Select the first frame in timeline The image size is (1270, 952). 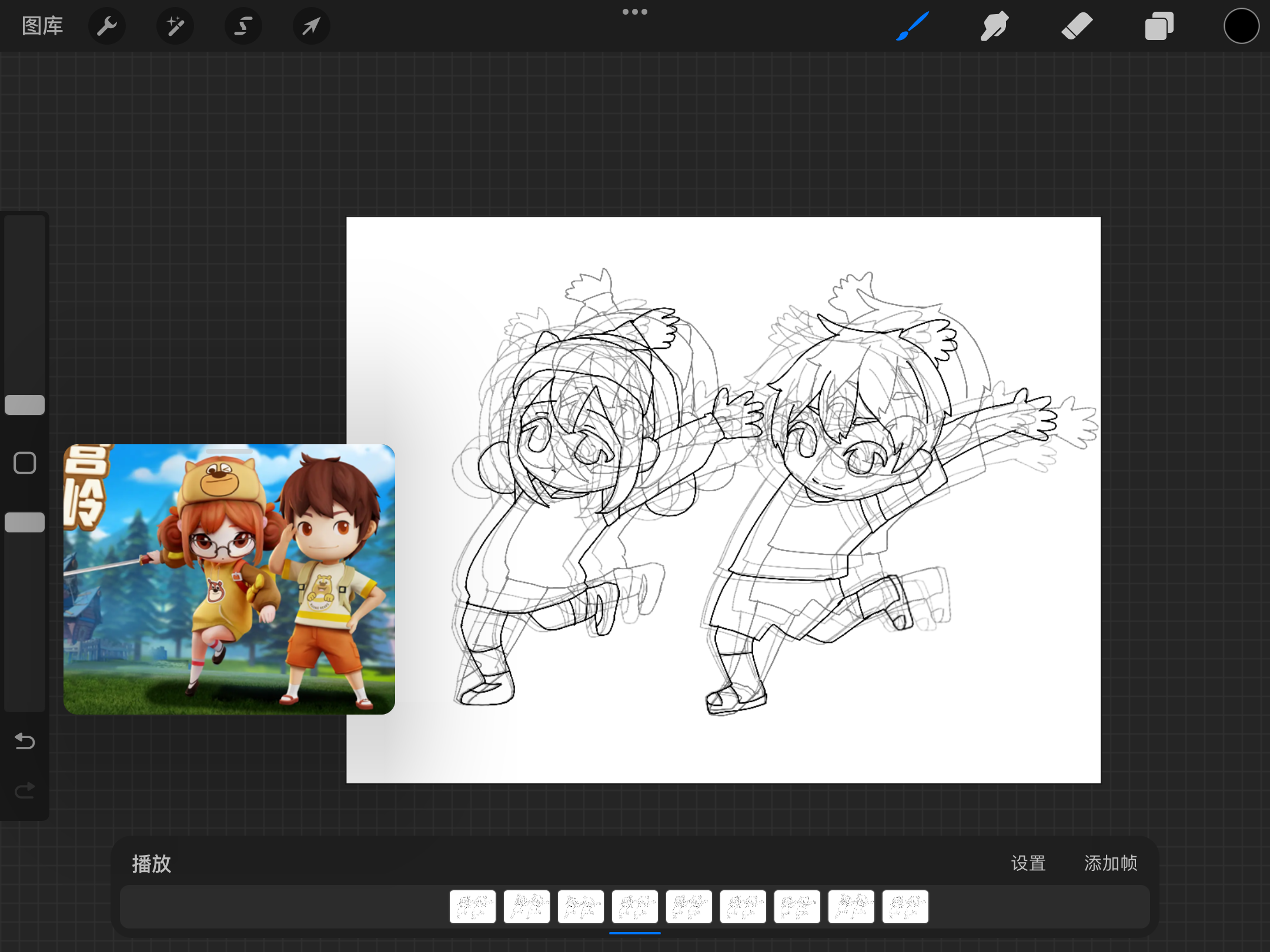(x=473, y=907)
